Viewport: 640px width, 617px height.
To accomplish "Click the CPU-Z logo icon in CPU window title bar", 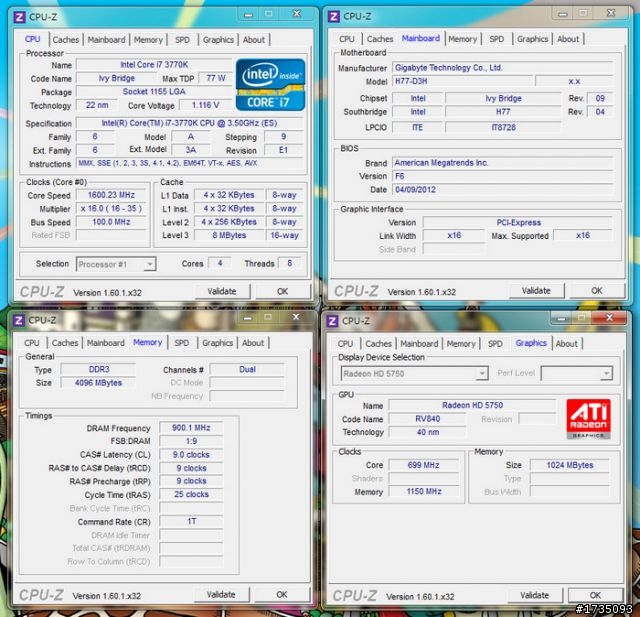I will pos(19,17).
